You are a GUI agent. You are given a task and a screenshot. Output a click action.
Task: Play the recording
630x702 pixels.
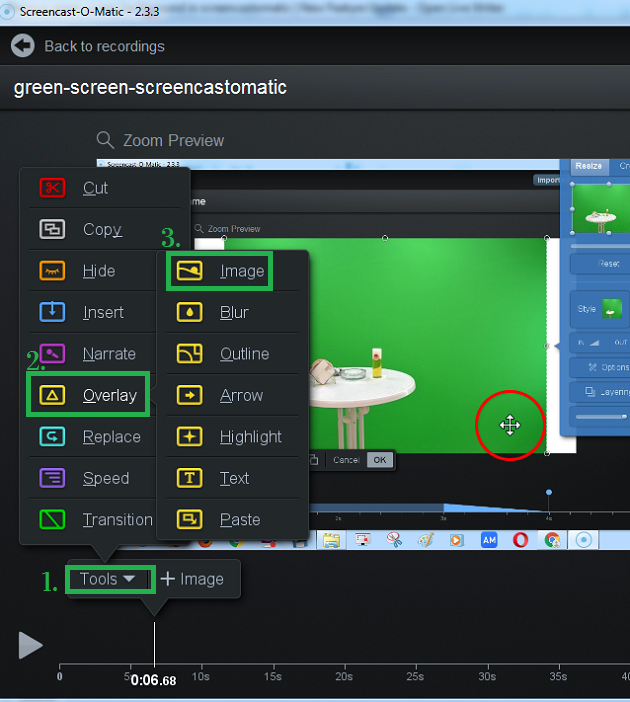pyautogui.click(x=30, y=646)
